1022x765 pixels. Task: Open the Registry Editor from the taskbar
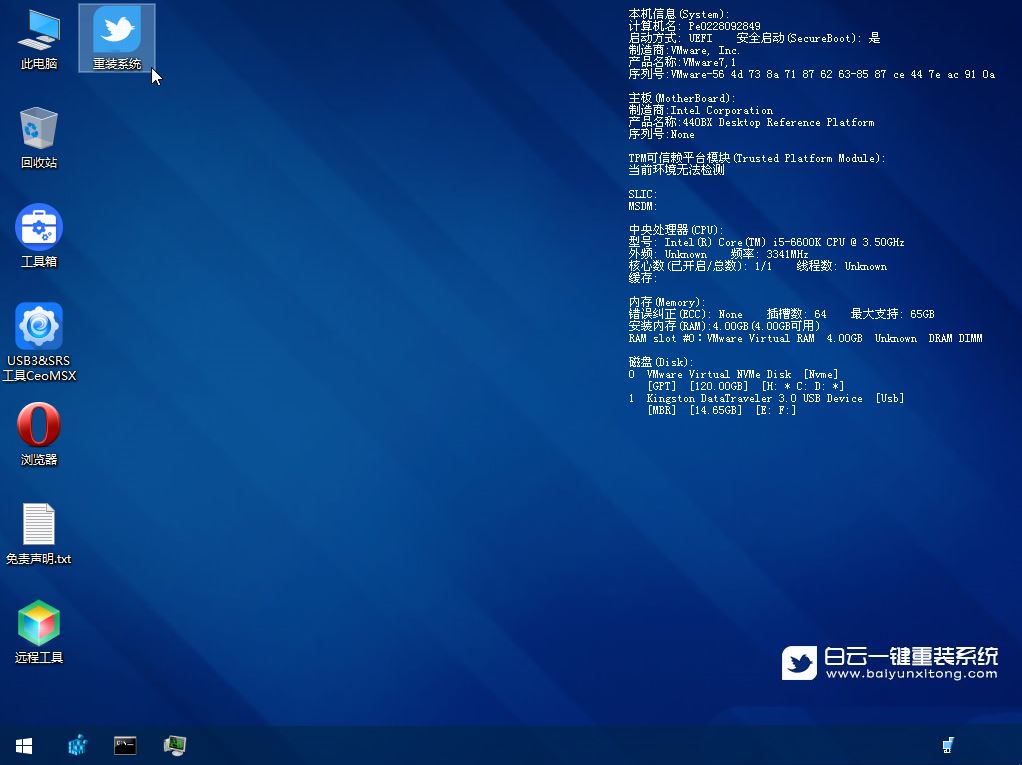point(77,745)
